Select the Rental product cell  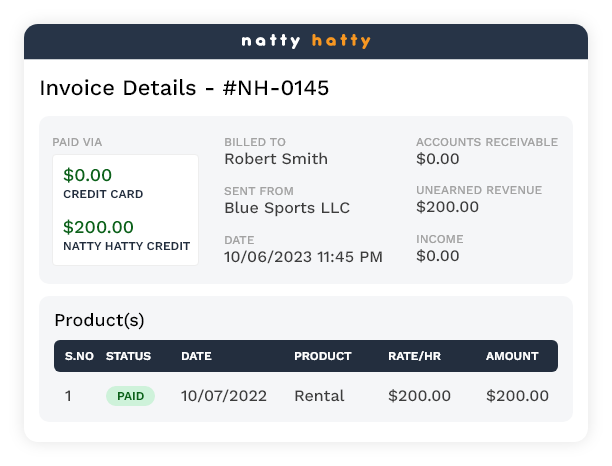coord(319,396)
